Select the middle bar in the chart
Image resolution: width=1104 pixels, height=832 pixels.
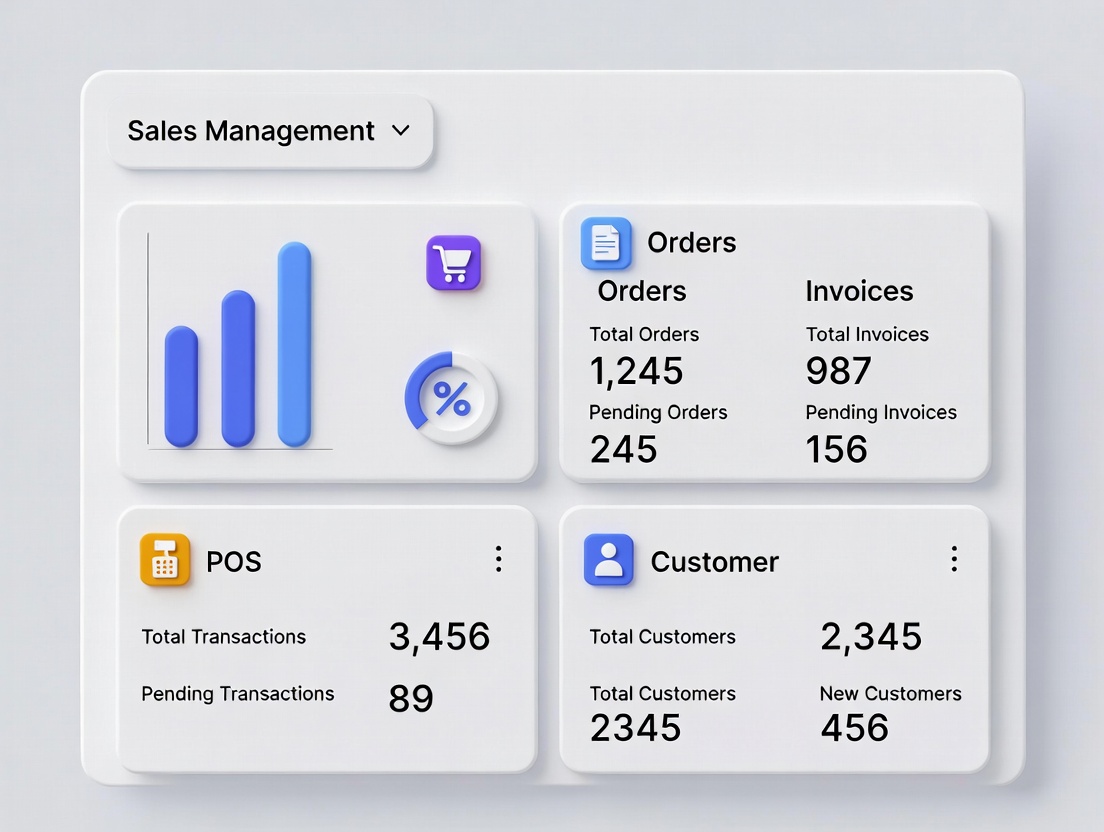click(x=238, y=368)
